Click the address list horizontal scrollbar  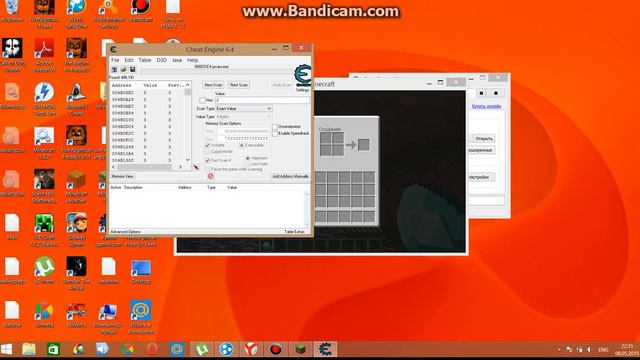(147, 167)
